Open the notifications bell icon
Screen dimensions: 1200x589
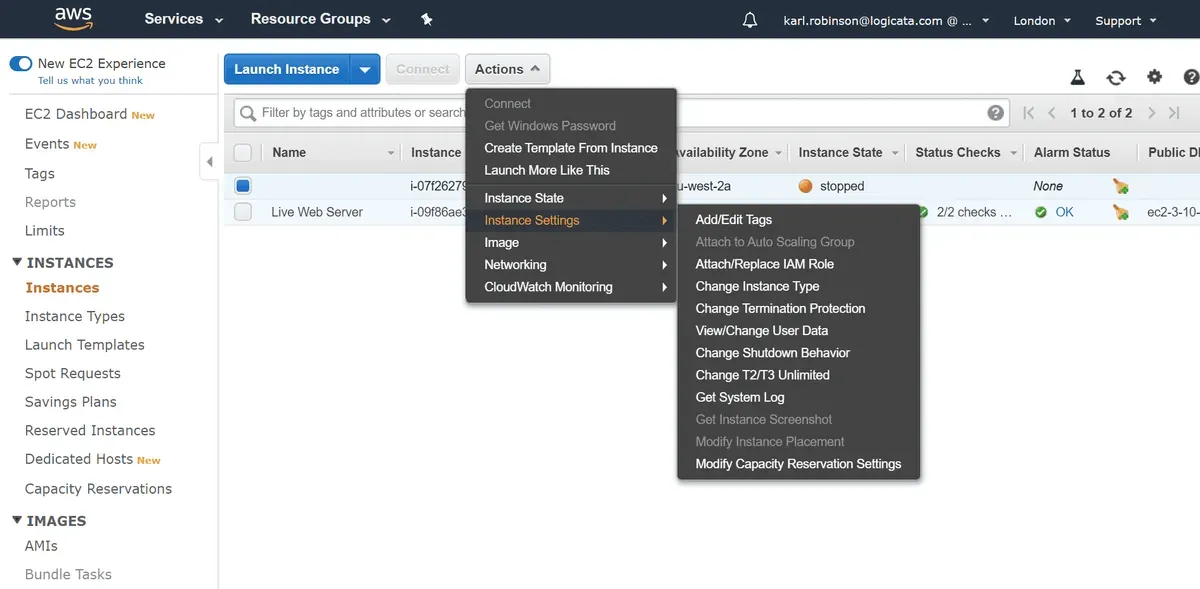[750, 20]
